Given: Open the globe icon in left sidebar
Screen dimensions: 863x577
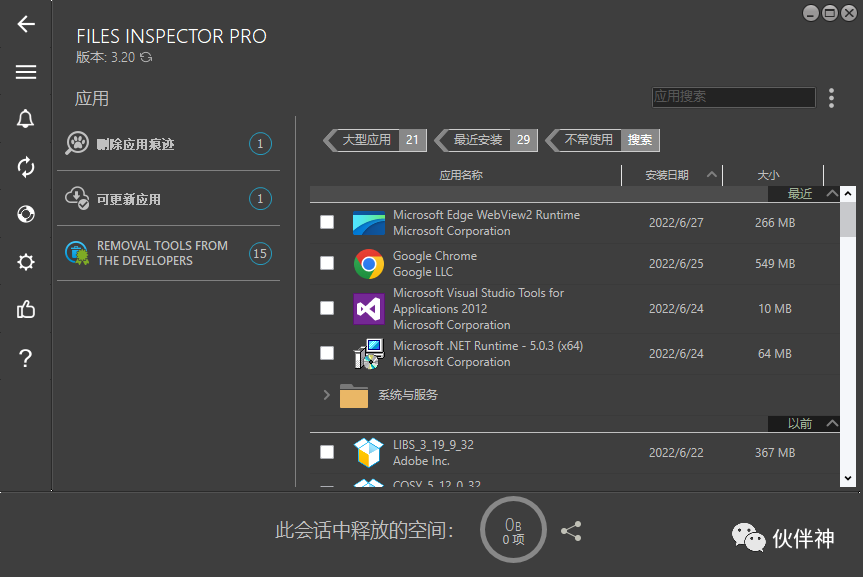Looking at the screenshot, I should [x=25, y=214].
